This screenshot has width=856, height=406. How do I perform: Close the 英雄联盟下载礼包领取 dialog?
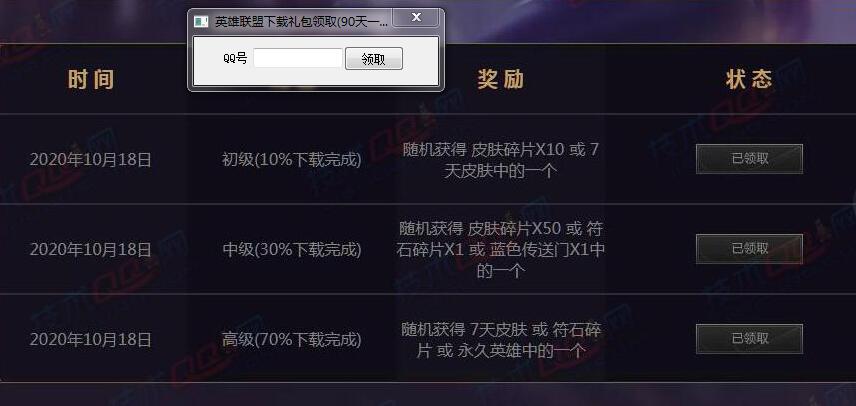click(x=416, y=17)
